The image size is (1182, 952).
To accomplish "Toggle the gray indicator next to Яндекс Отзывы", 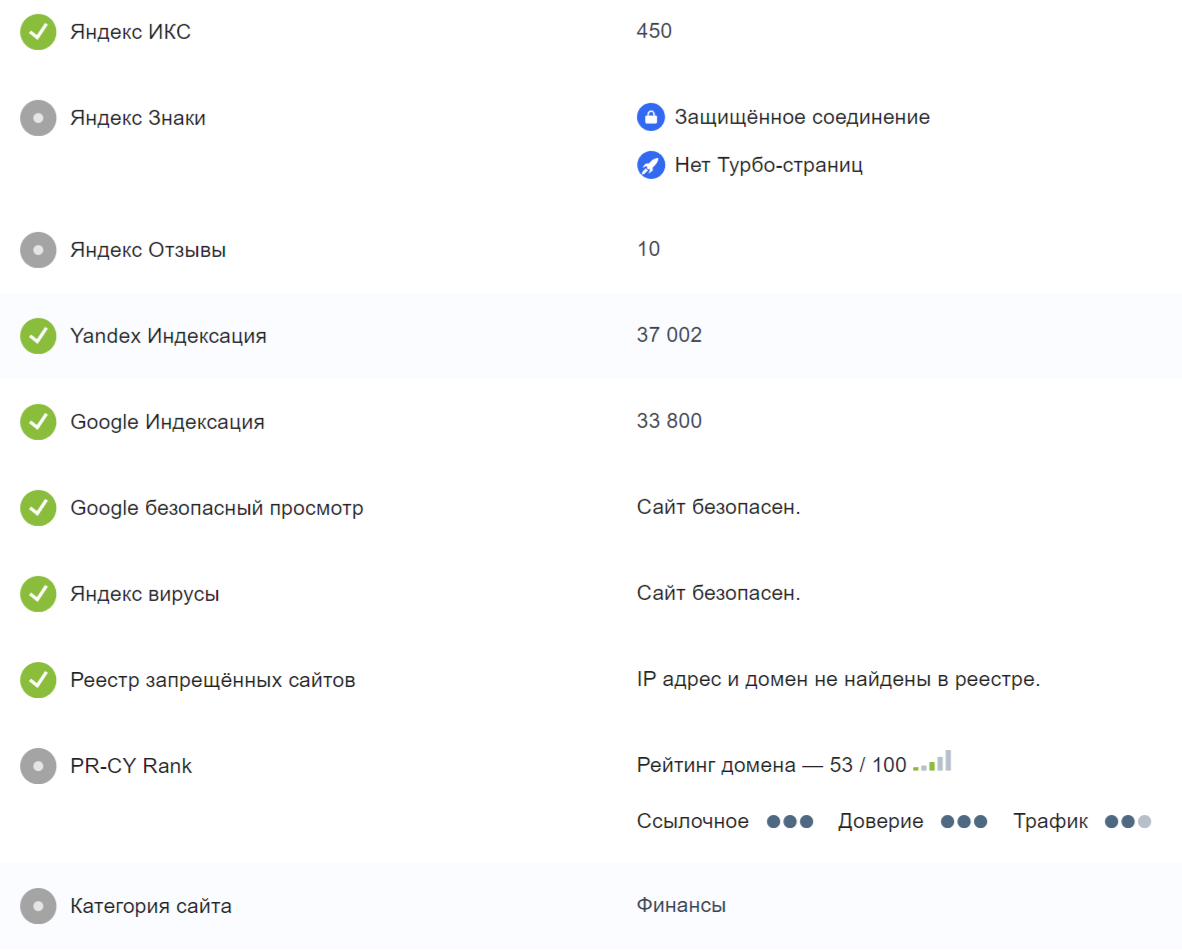I will (x=37, y=250).
